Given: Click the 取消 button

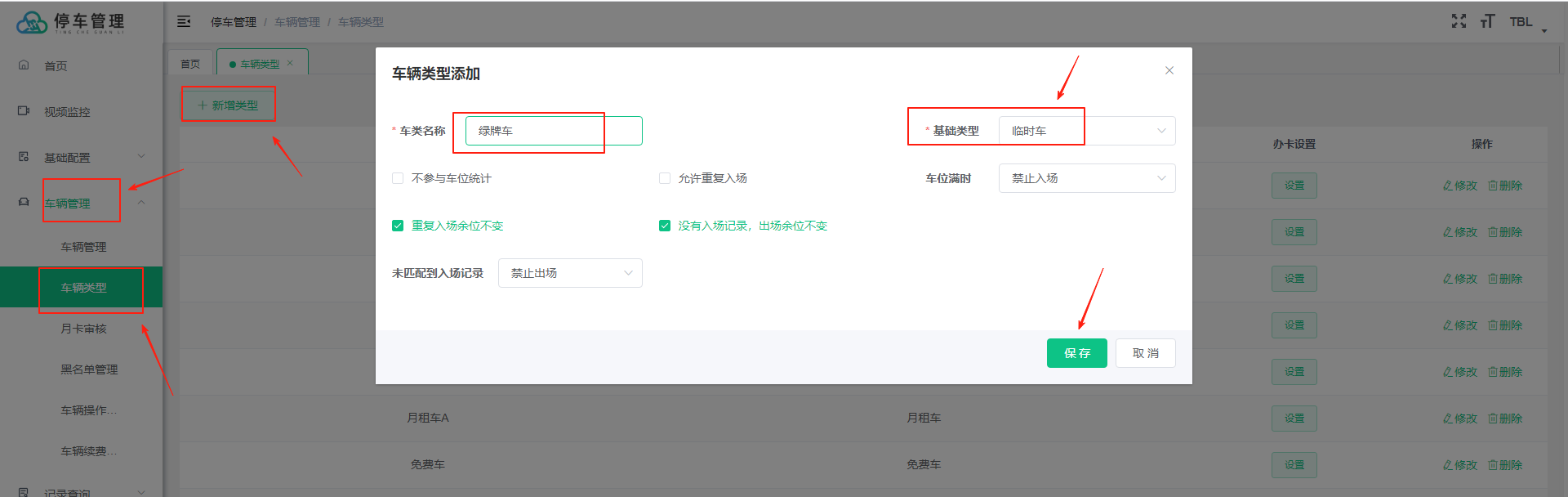Looking at the screenshot, I should 1145,353.
